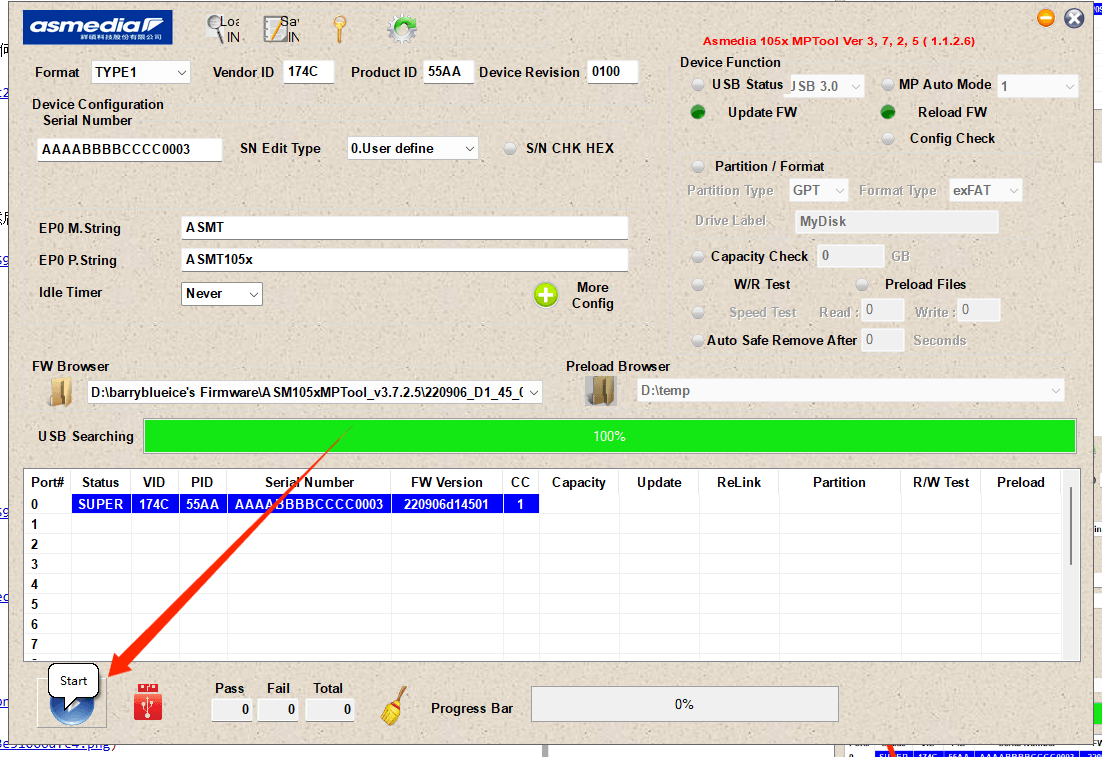
Task: Close the MPTool window
Action: tap(1074, 18)
